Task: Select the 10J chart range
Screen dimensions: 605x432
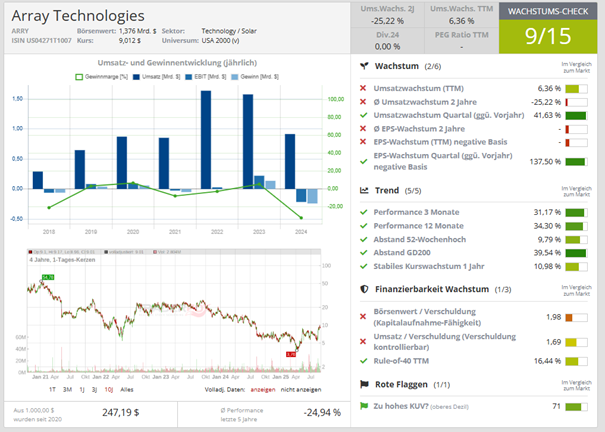Action: point(109,390)
